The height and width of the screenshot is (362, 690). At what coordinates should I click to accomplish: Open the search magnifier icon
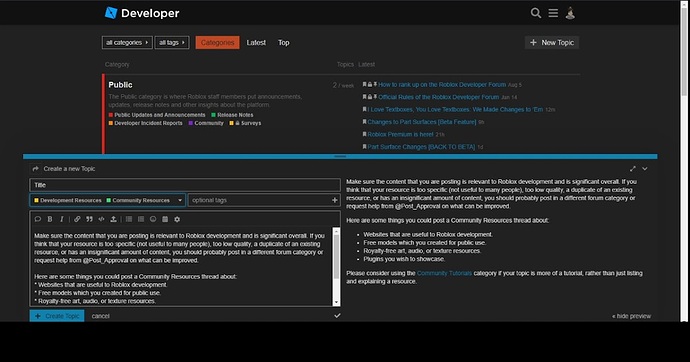(x=536, y=13)
